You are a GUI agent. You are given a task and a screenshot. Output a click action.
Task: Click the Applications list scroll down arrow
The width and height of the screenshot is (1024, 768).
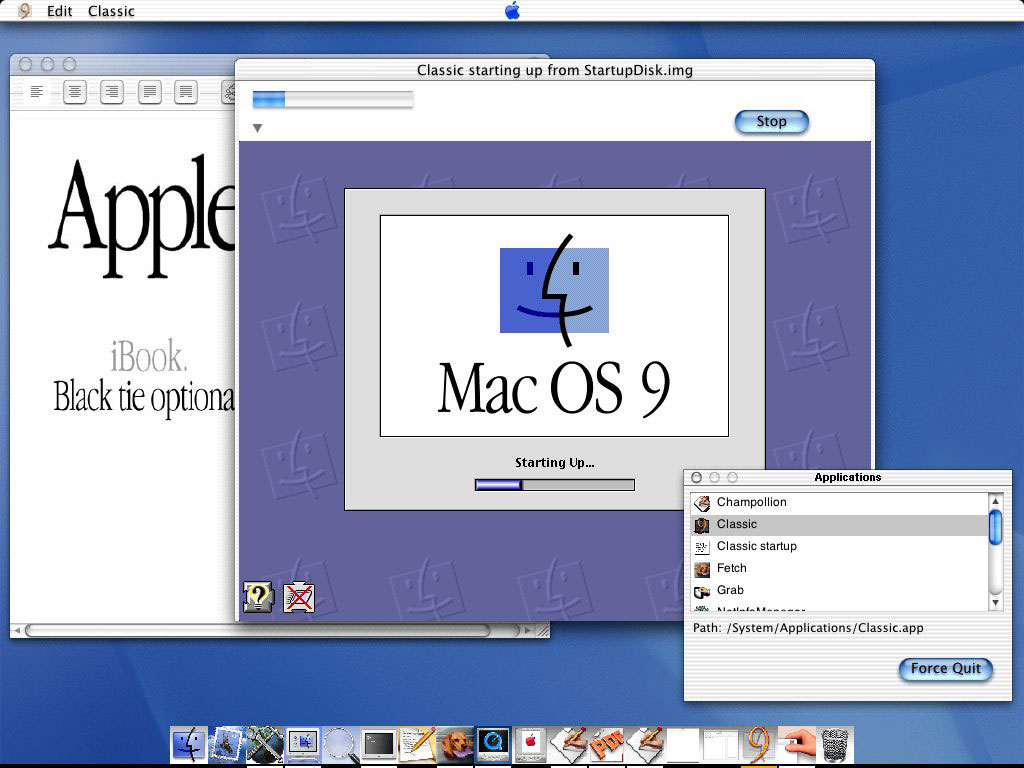pos(995,602)
